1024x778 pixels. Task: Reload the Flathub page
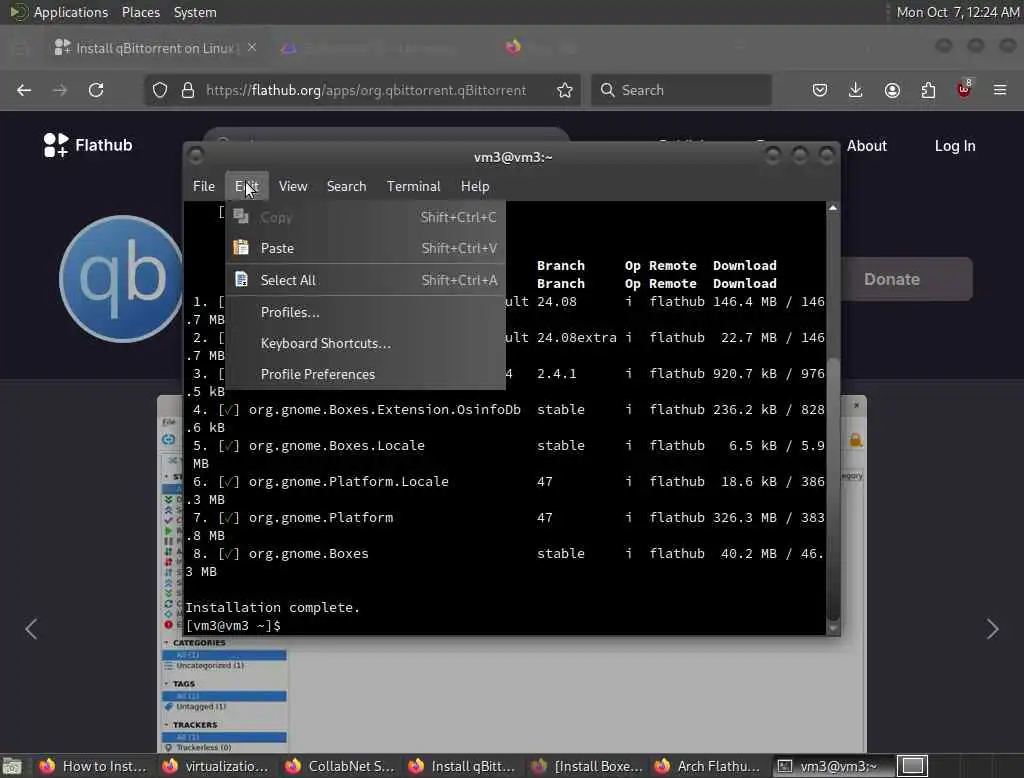point(96,90)
